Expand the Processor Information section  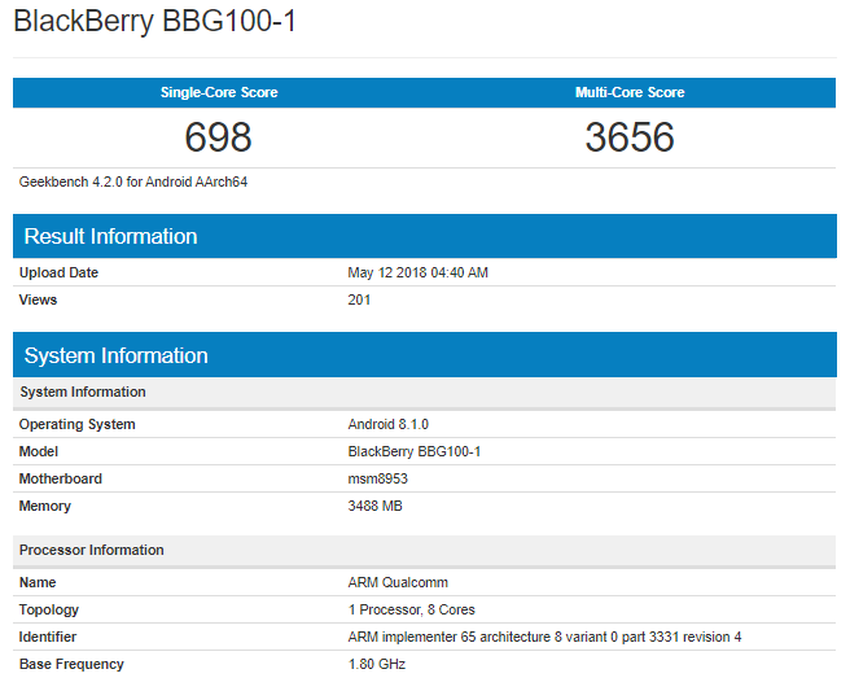click(x=94, y=550)
